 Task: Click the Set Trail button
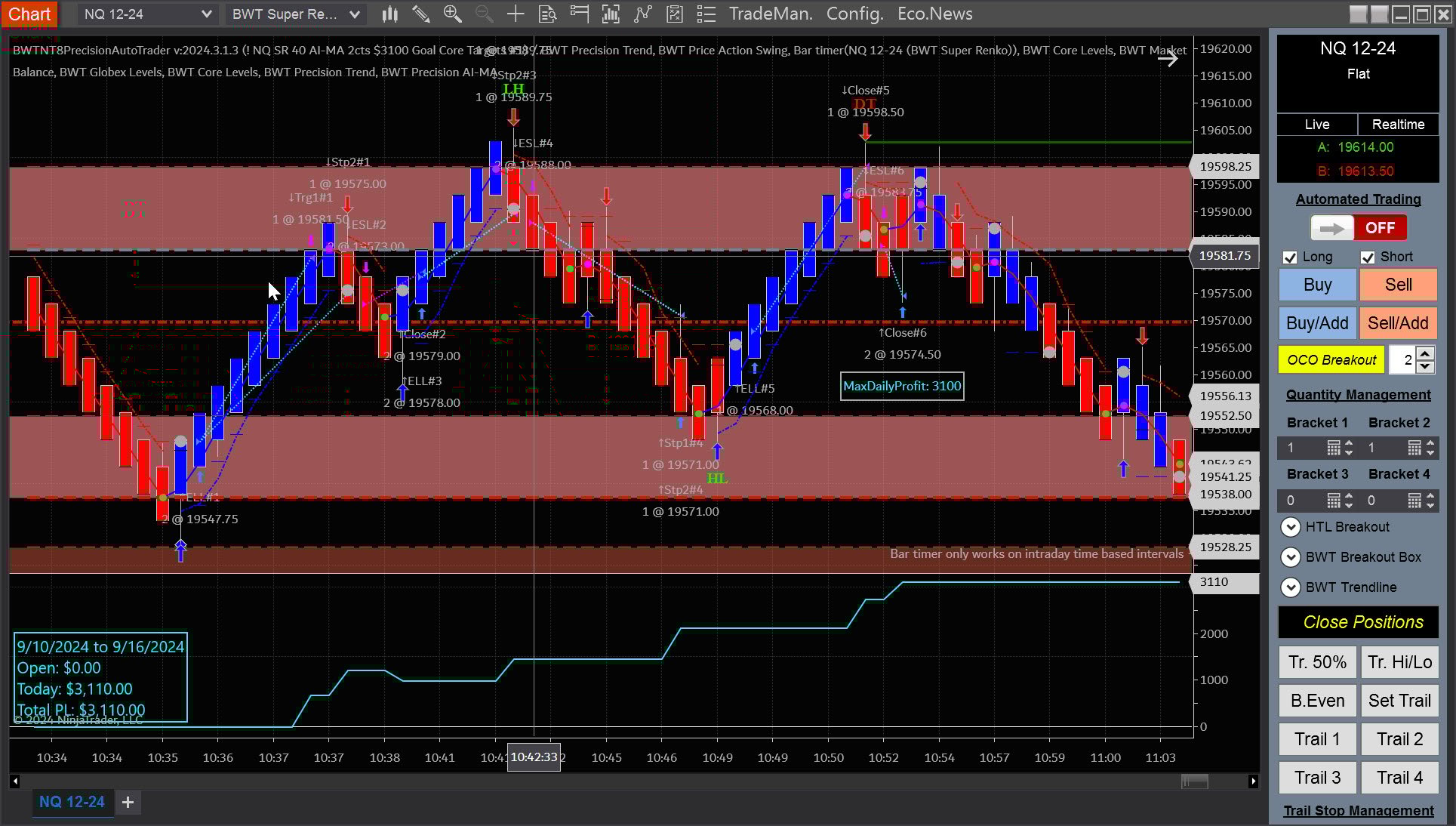[x=1399, y=701]
